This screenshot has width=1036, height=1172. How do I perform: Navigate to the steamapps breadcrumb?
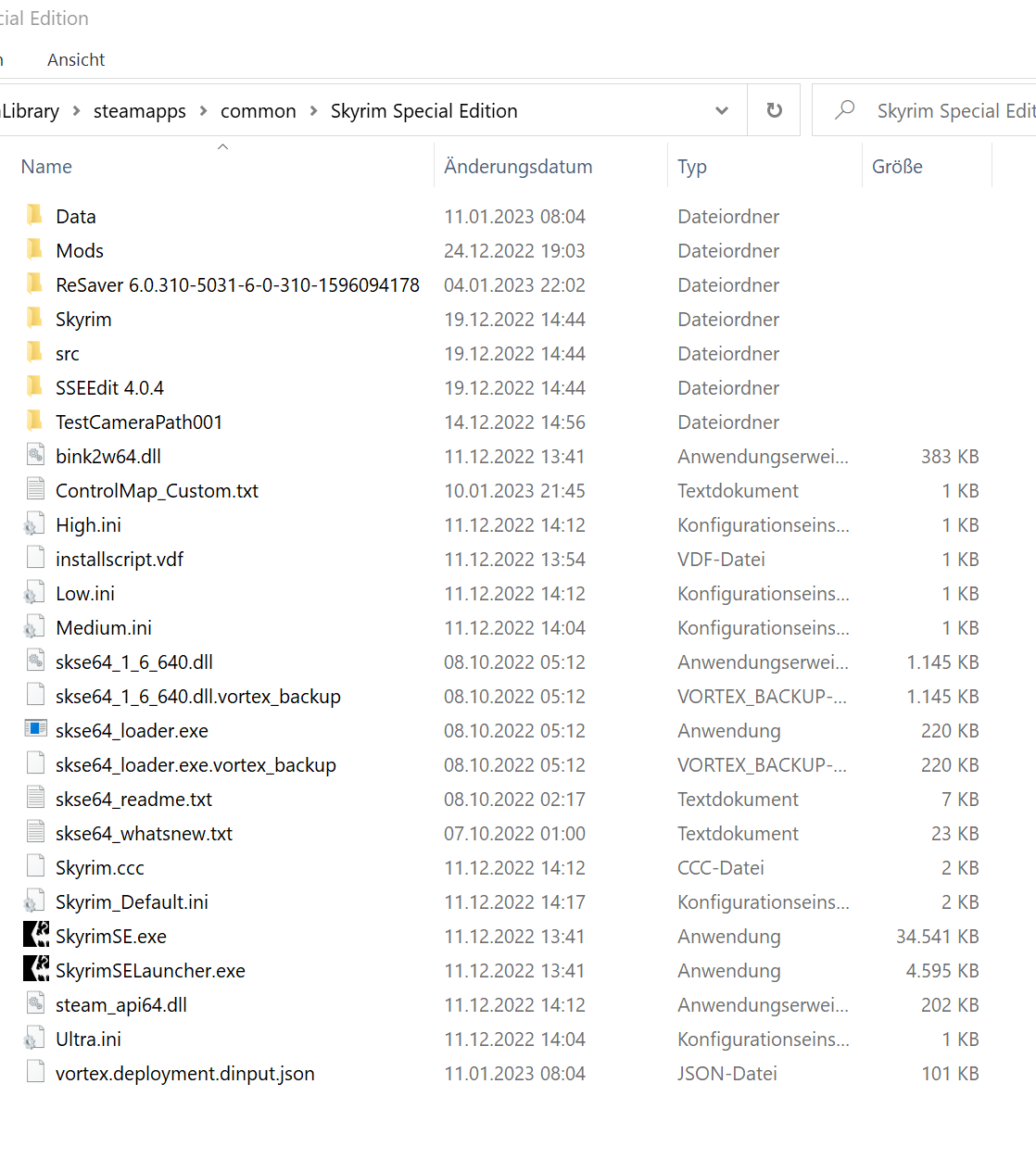(139, 111)
